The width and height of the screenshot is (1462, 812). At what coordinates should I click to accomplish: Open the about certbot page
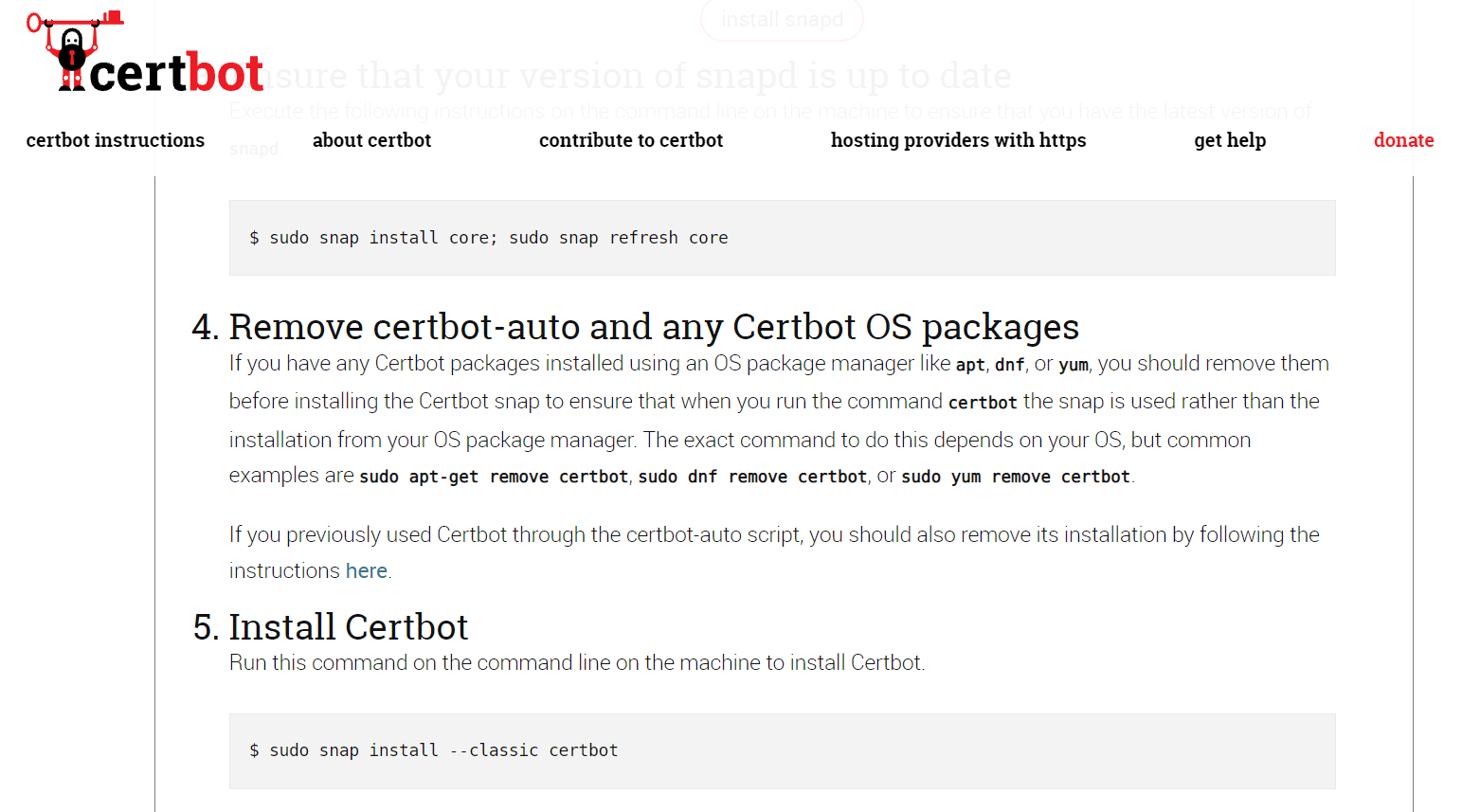371,139
